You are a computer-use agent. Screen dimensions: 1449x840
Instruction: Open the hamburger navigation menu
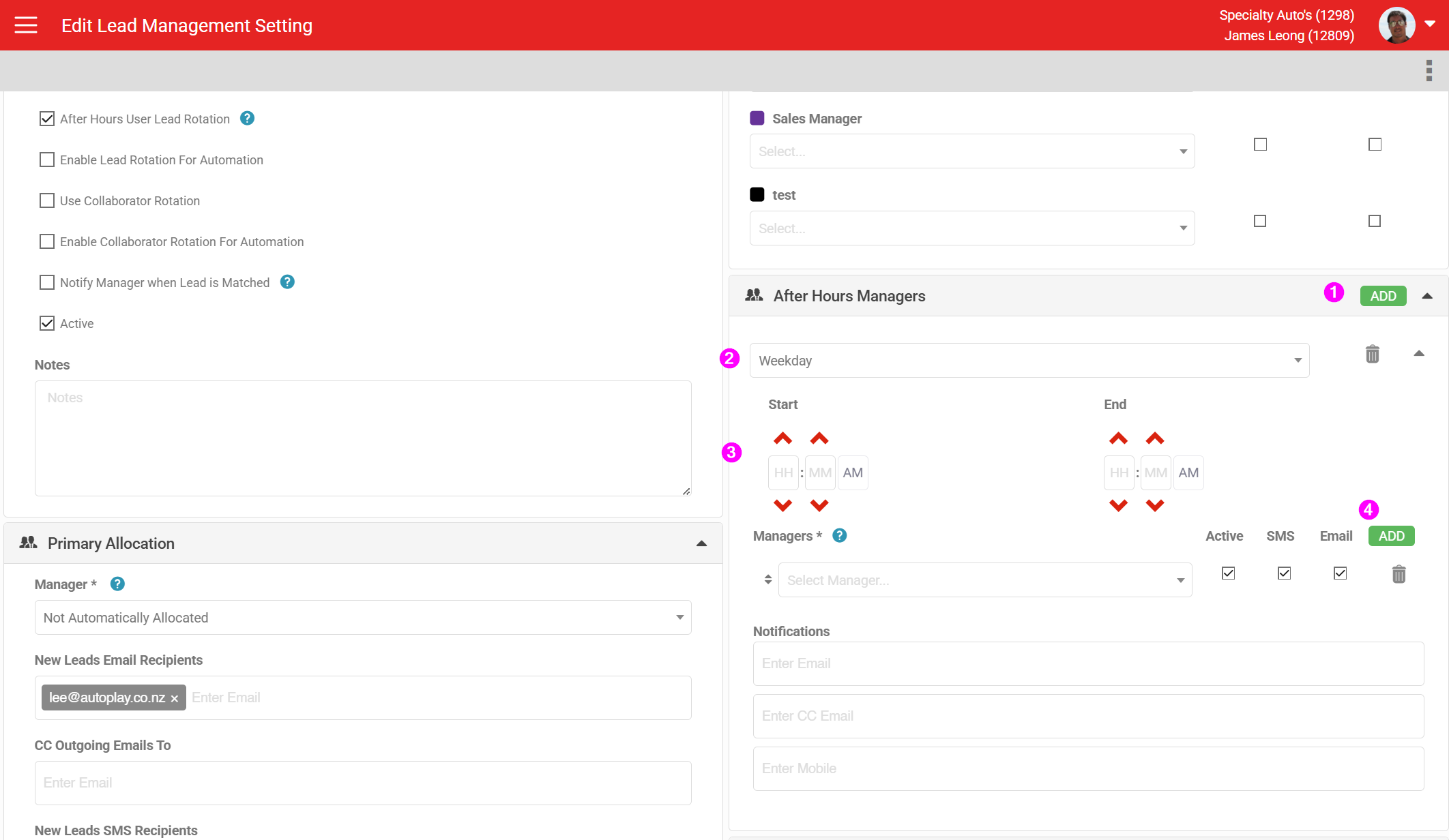(26, 25)
